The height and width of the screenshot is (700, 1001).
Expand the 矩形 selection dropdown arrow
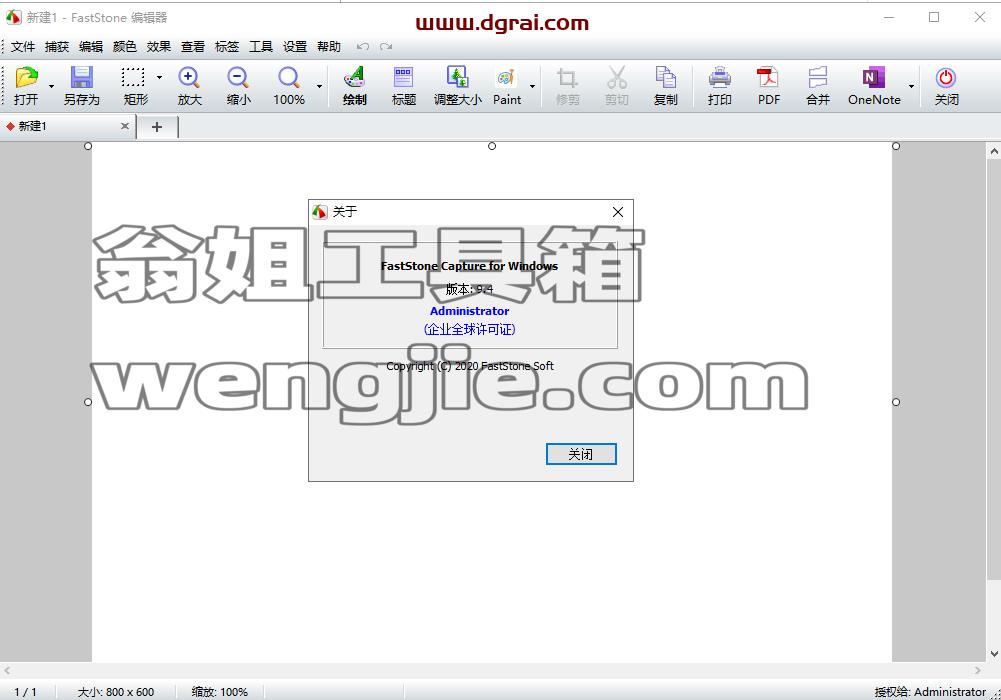159,77
